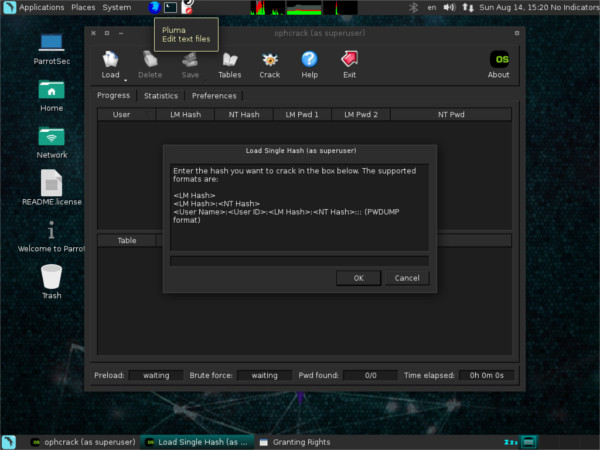Open the Welcome to Parrot icon
This screenshot has height=450, width=600.
51,236
